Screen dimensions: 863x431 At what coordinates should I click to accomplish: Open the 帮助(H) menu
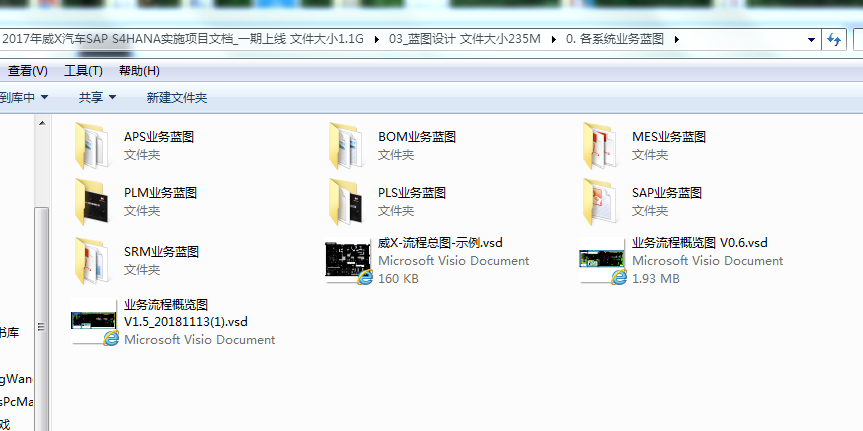click(x=139, y=71)
